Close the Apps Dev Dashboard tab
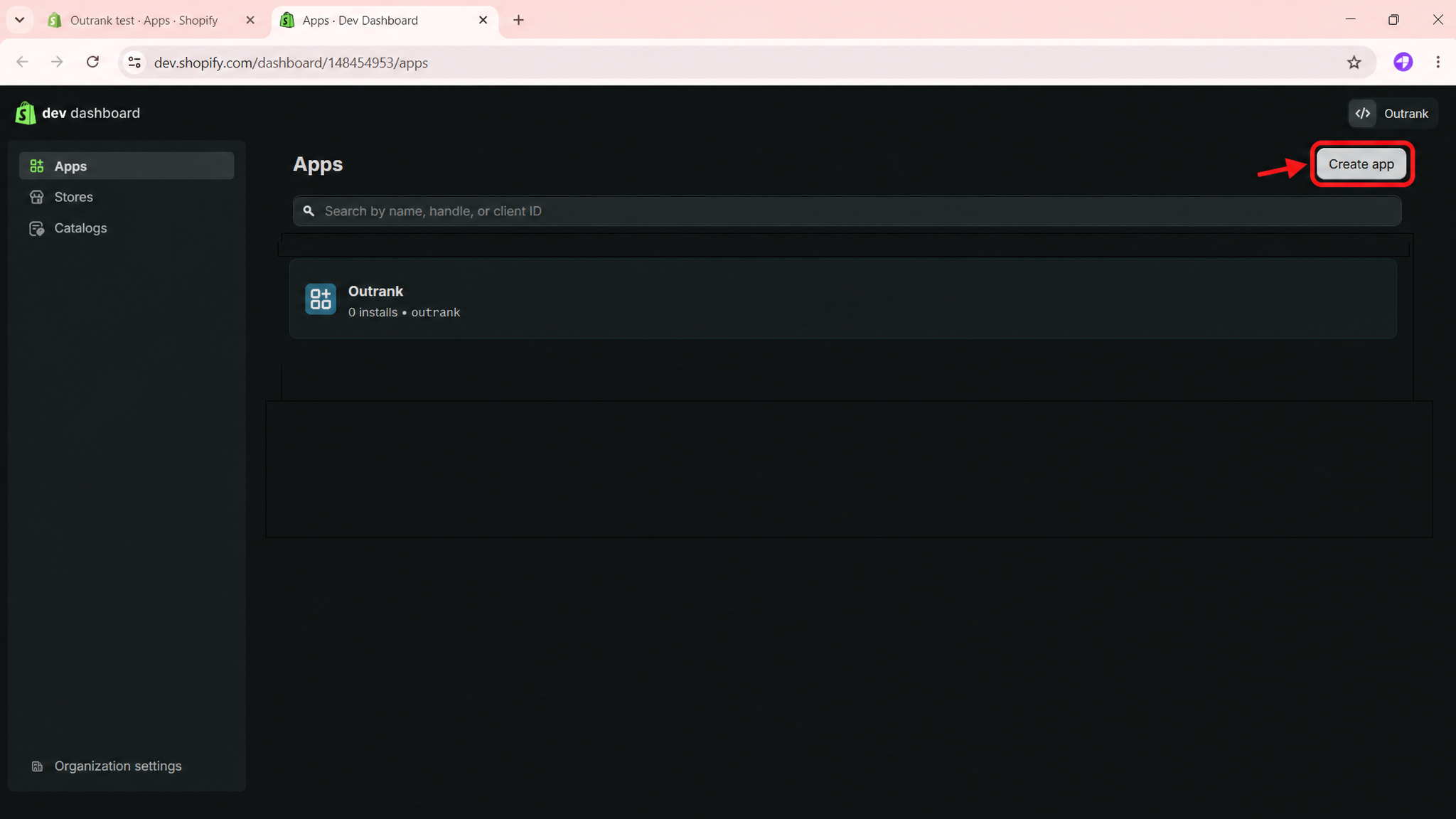This screenshot has height=819, width=1456. (x=483, y=21)
